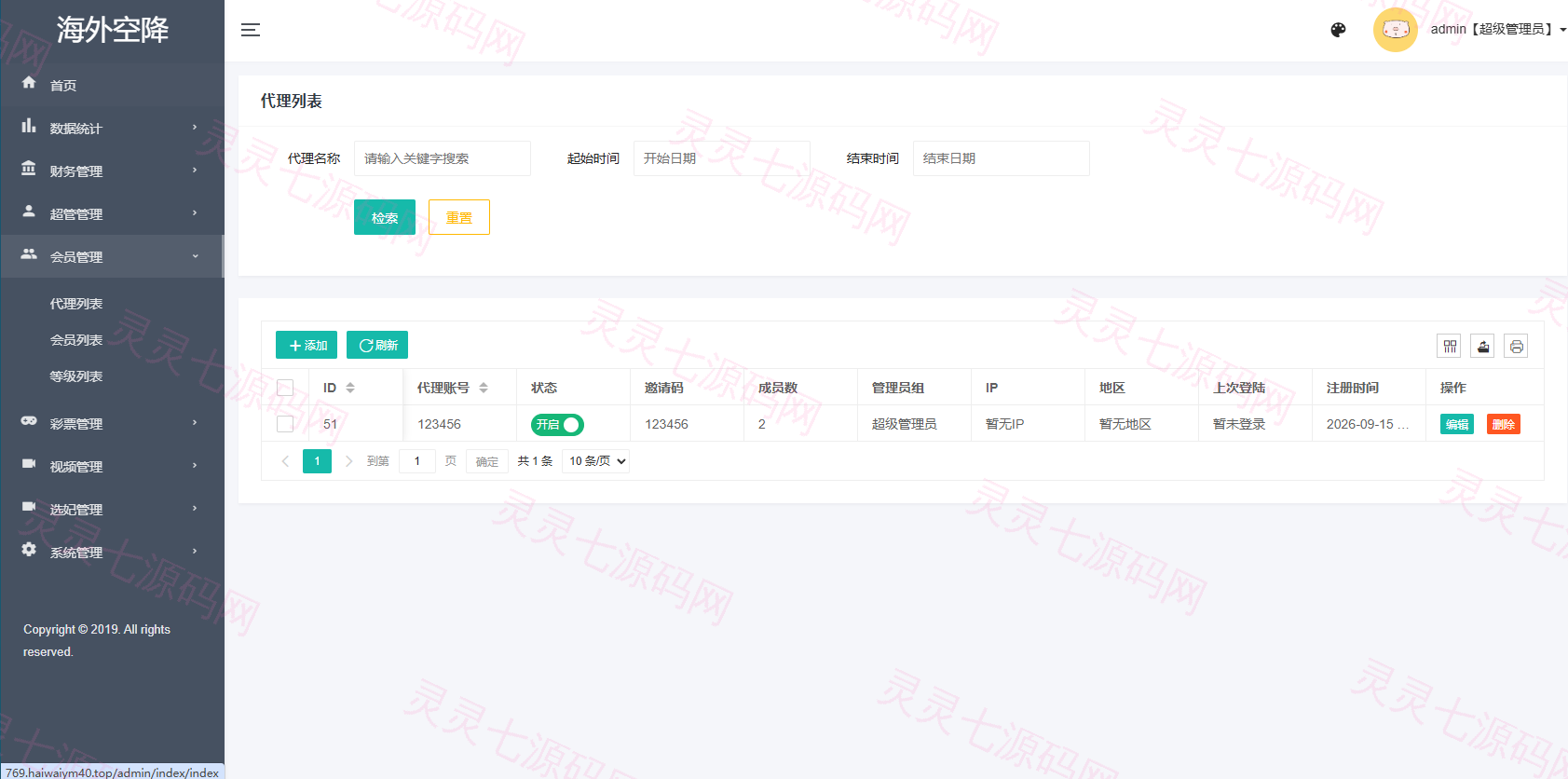
Task: Click the 检索 search button
Action: click(x=385, y=218)
